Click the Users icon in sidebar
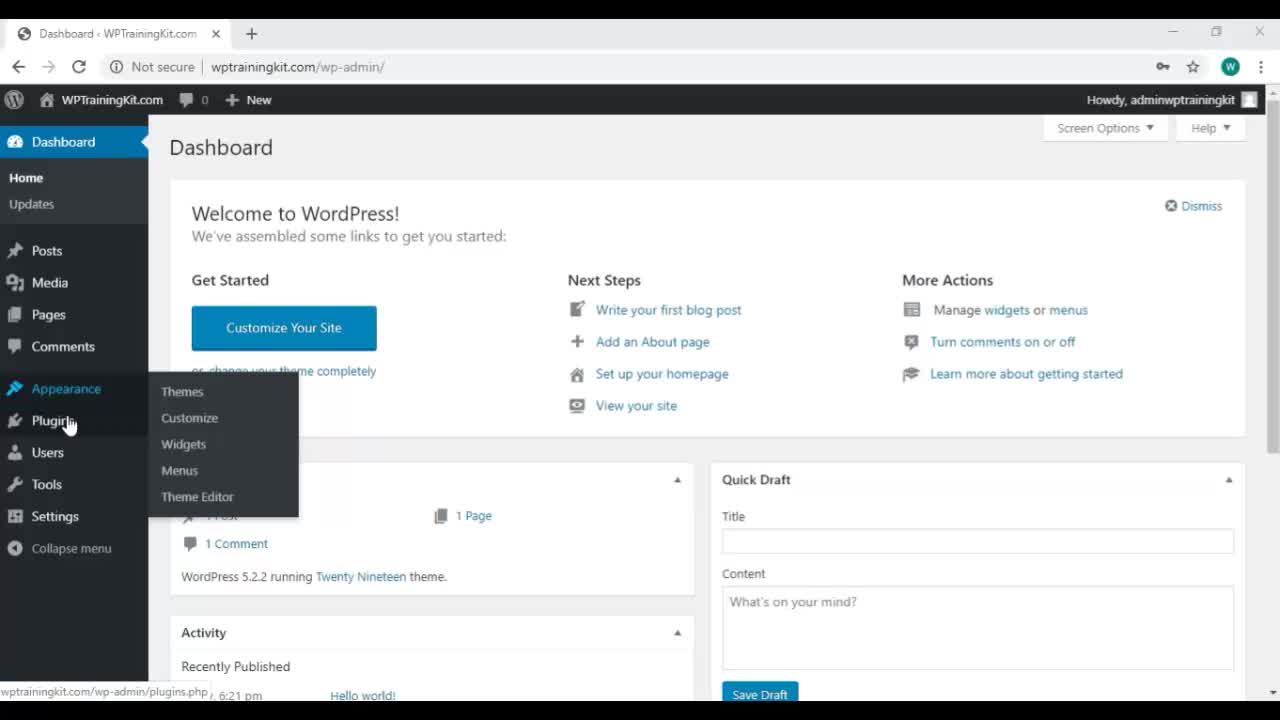This screenshot has height=720, width=1280. coord(15,453)
